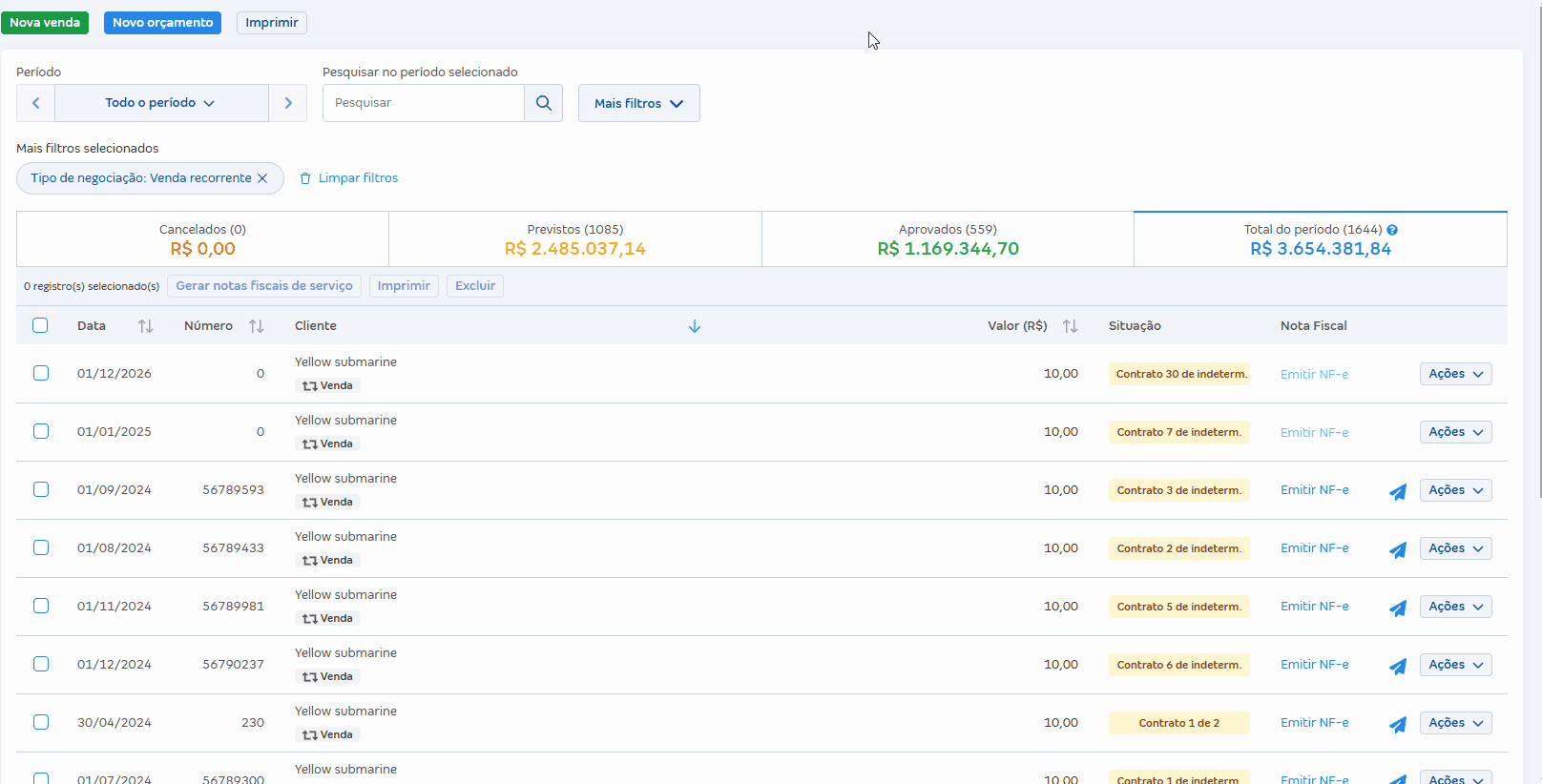This screenshot has height=784, width=1542.
Task: Sort by Data column arrows
Action: point(145,326)
